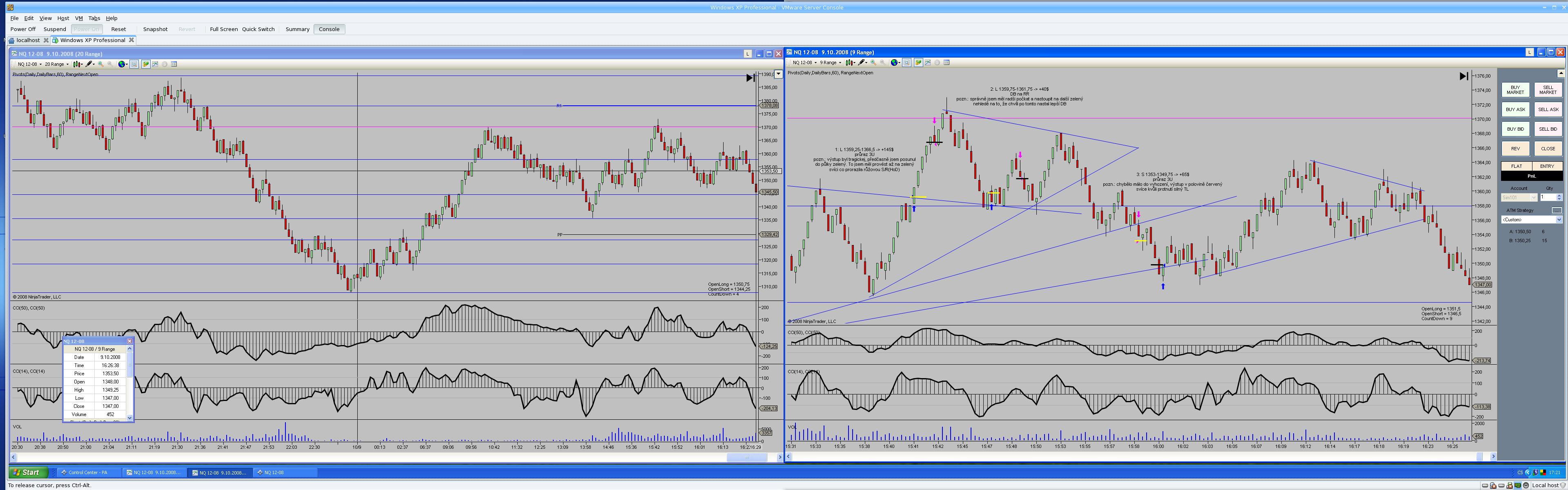Increase order Qty with spinner arrow
Screen dimensions: 1568x490
[1559, 196]
